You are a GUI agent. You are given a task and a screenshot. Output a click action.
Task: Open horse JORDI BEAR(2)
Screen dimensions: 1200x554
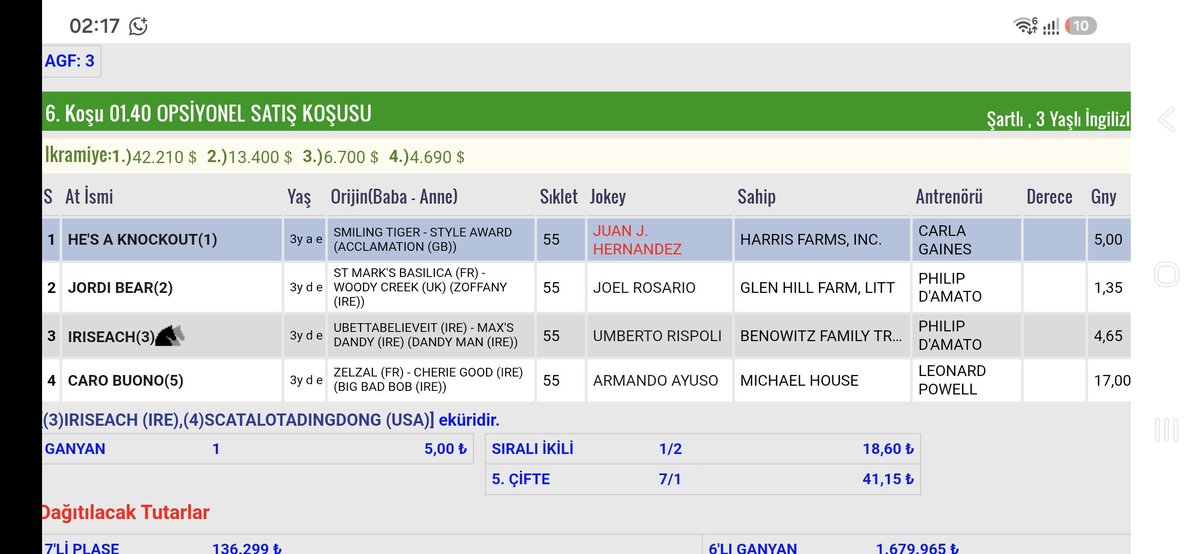pyautogui.click(x=120, y=288)
